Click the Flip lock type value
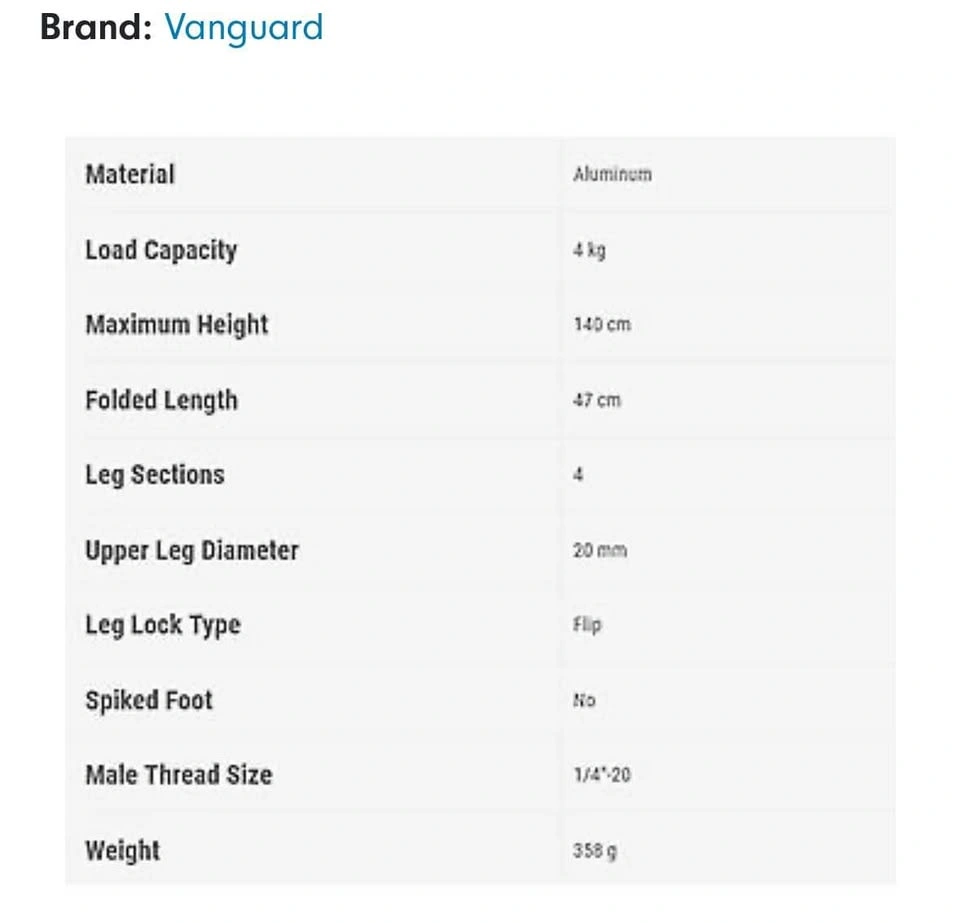 click(588, 625)
